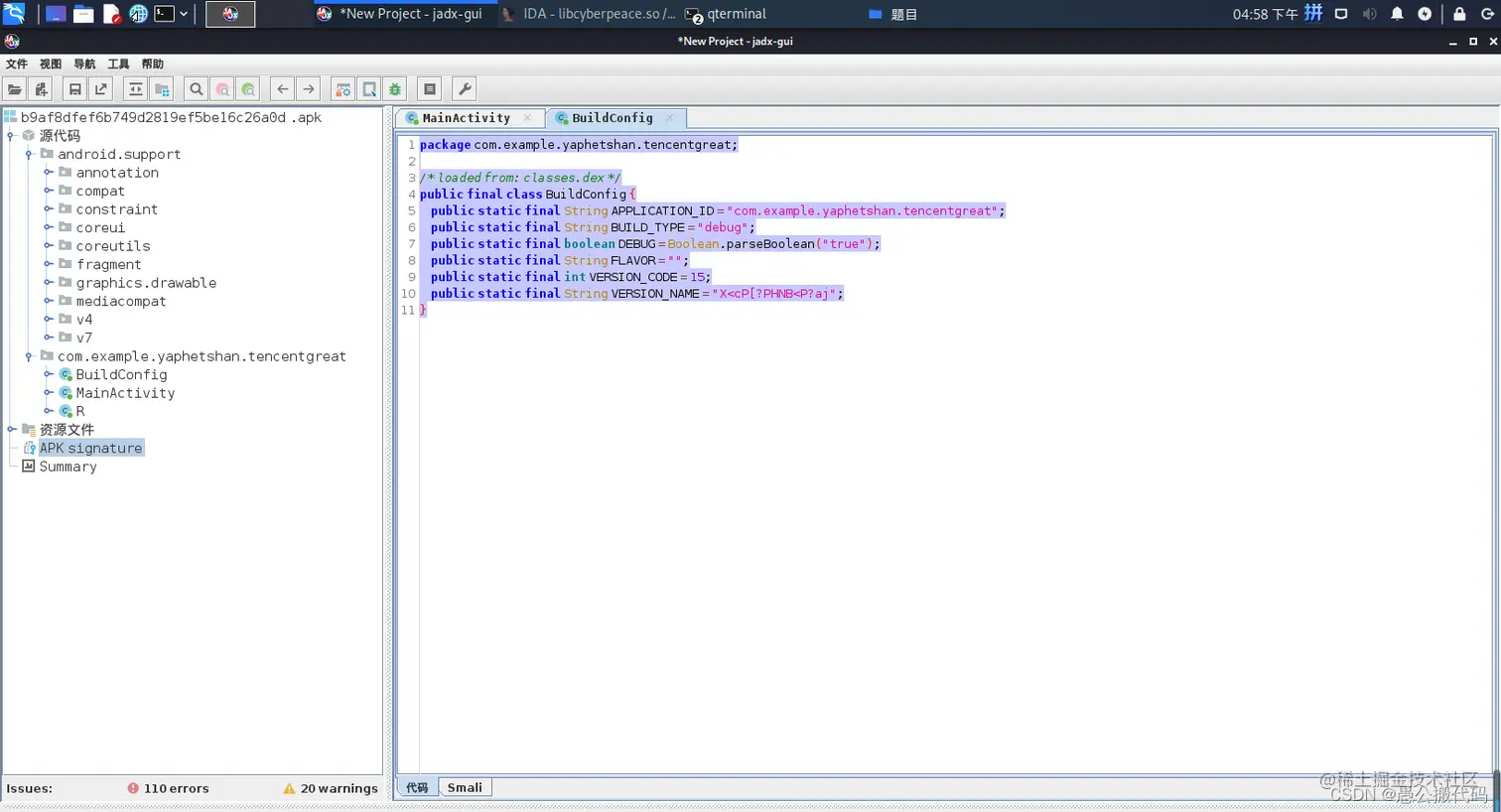1501x812 pixels.
Task: Open the 视图 menu
Action: click(x=51, y=64)
